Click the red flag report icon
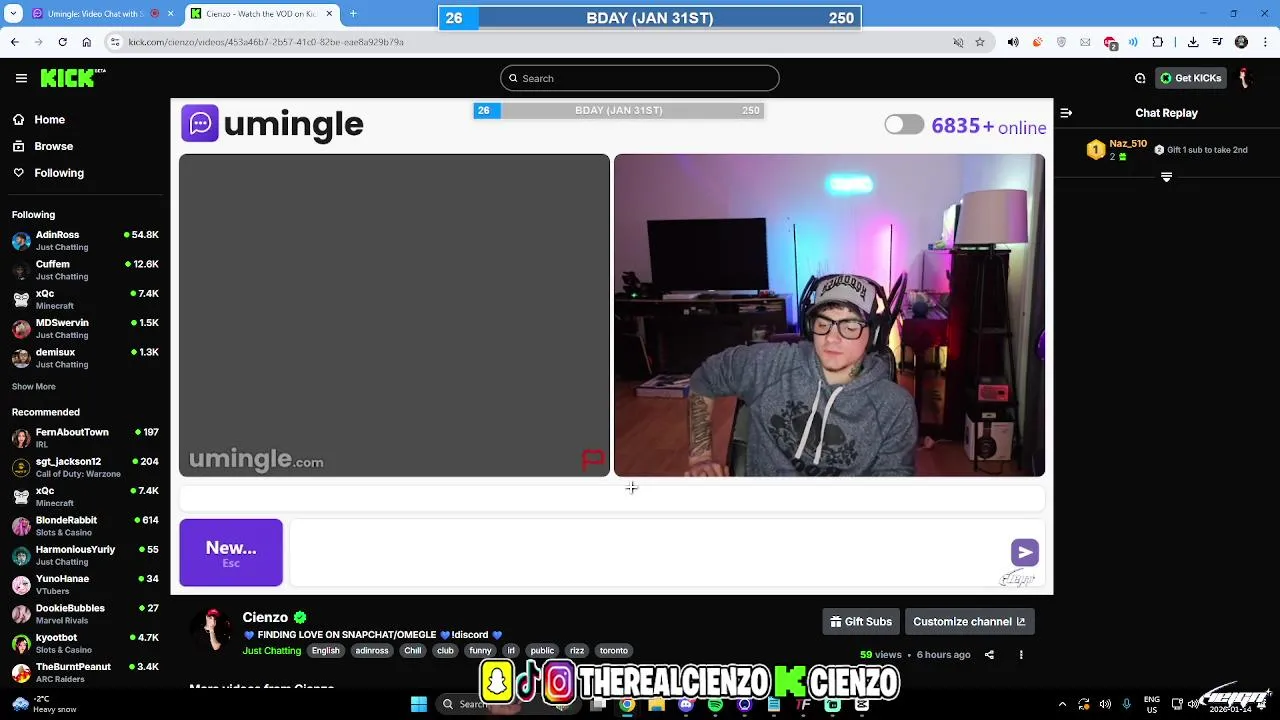The width and height of the screenshot is (1280, 720). 593,459
